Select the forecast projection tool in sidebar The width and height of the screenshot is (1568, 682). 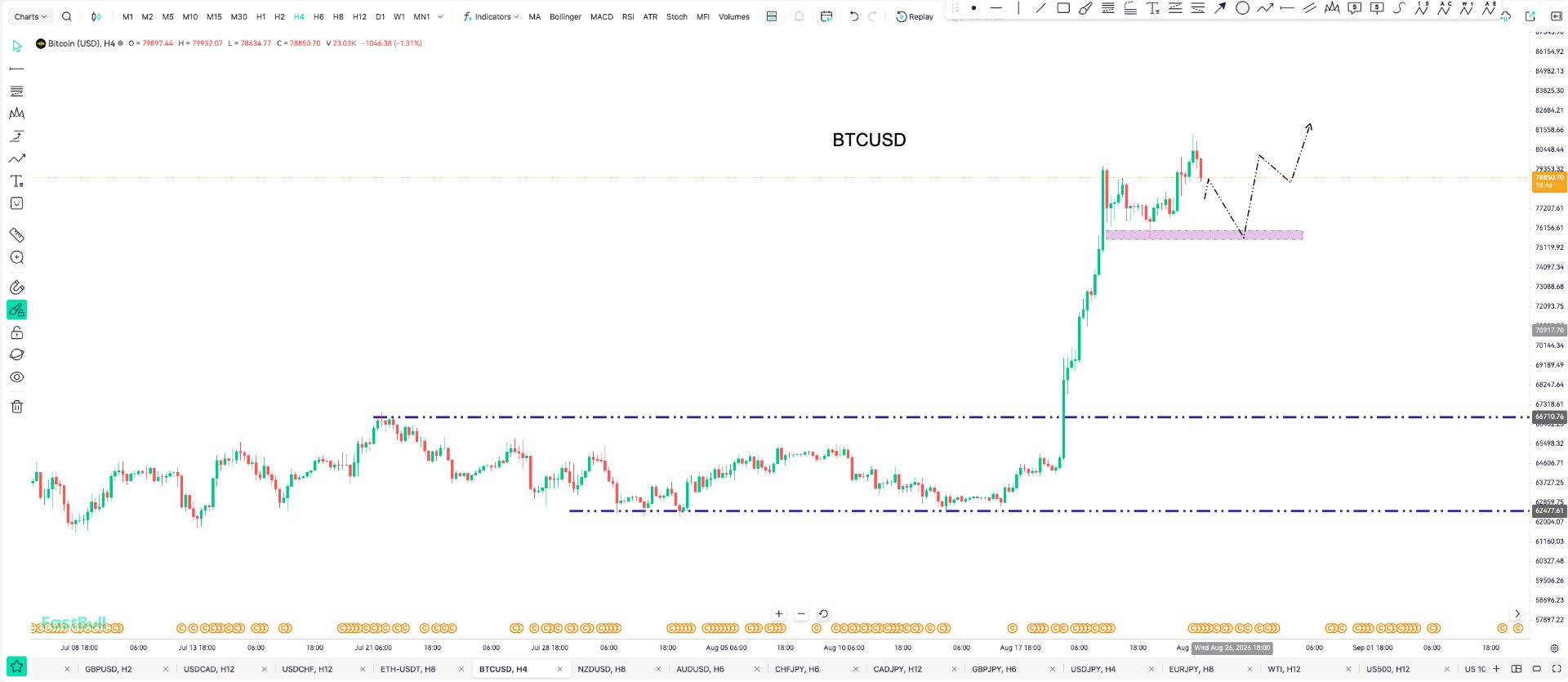click(x=16, y=136)
